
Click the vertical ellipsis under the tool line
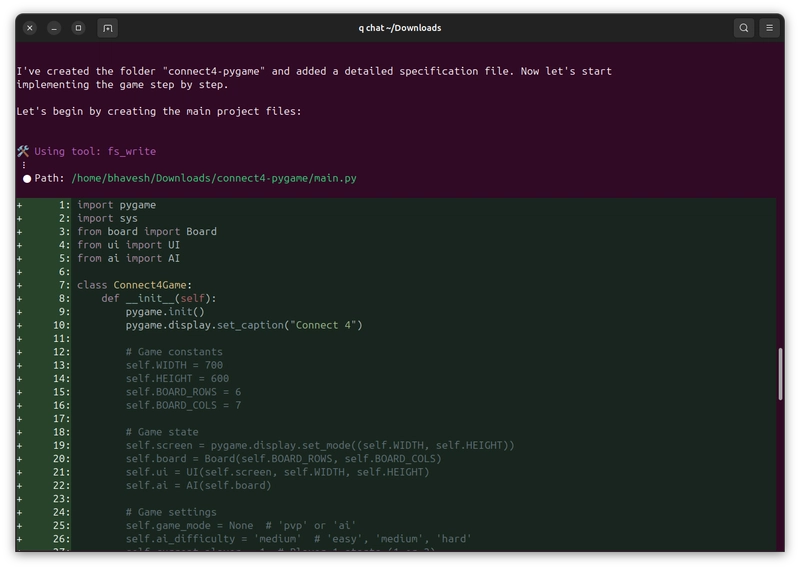point(23,165)
